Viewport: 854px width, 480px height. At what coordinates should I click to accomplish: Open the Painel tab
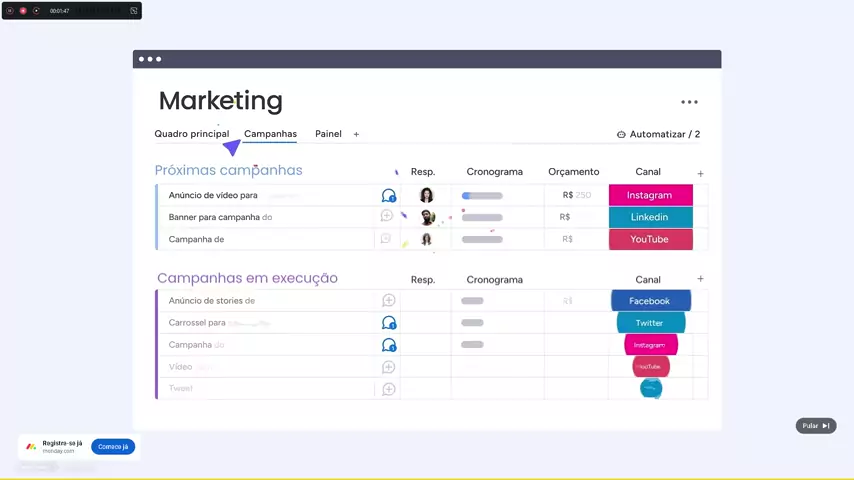pos(328,134)
